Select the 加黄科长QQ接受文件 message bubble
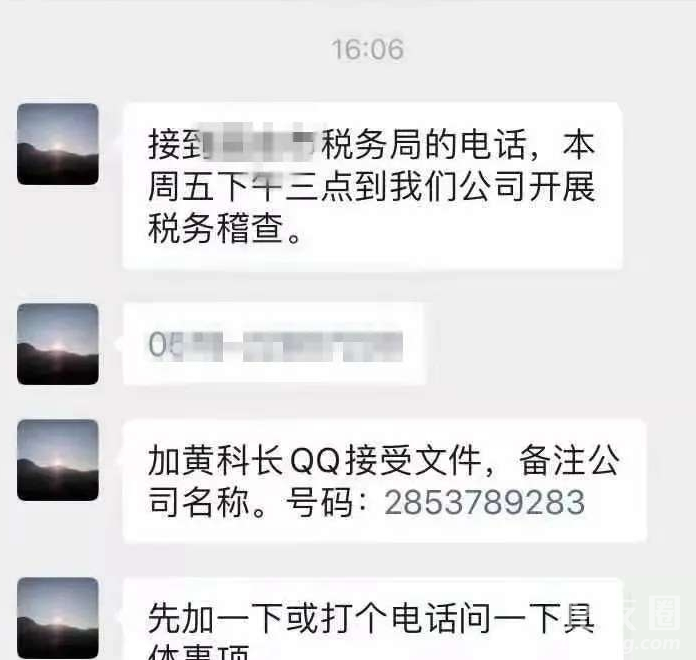The height and width of the screenshot is (660, 696). pyautogui.click(x=384, y=481)
